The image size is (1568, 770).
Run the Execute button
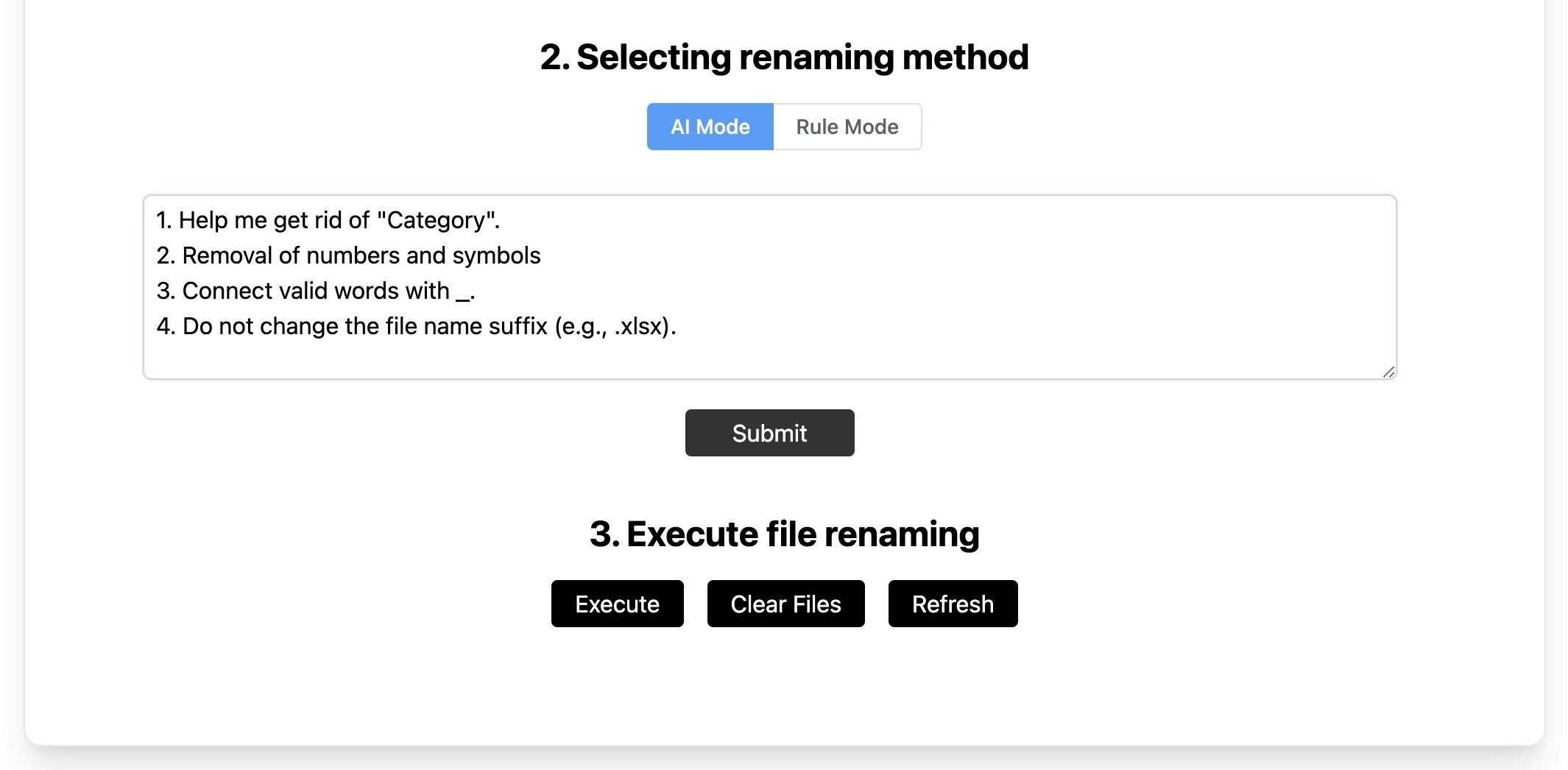pyautogui.click(x=617, y=604)
